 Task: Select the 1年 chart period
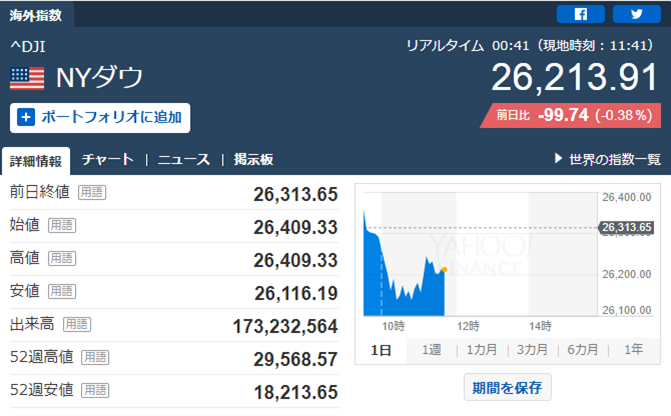click(633, 350)
